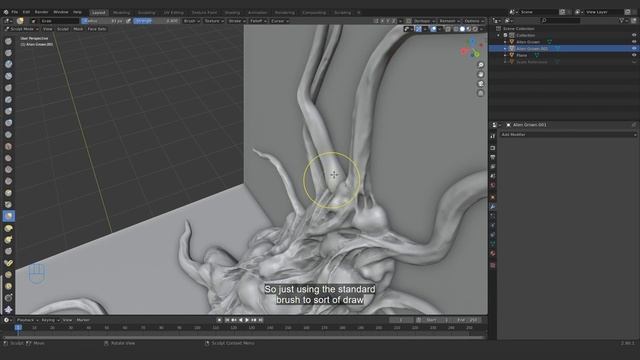Toggle X-ray display mode

pos(448,29)
